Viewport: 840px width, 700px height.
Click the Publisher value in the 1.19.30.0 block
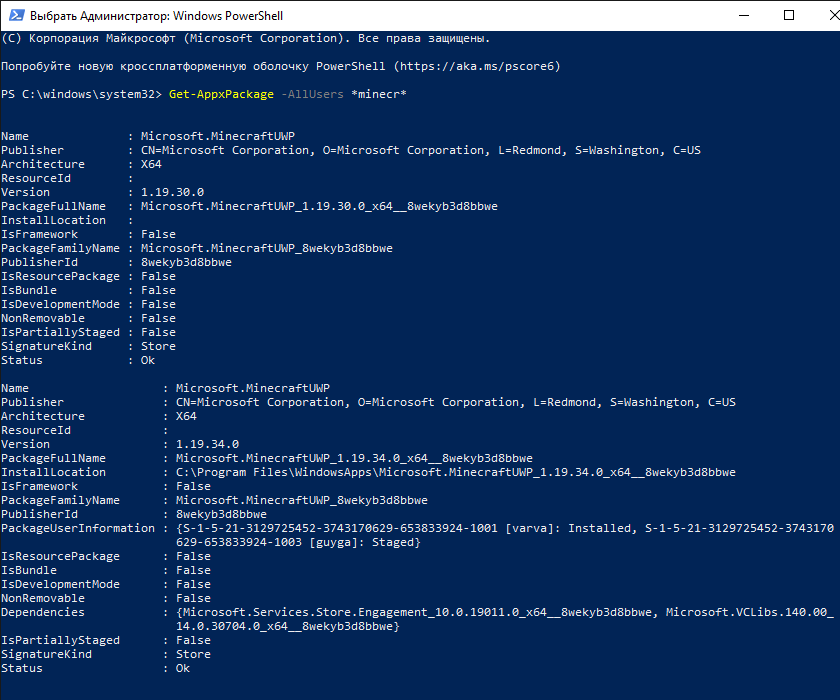[x=421, y=150]
